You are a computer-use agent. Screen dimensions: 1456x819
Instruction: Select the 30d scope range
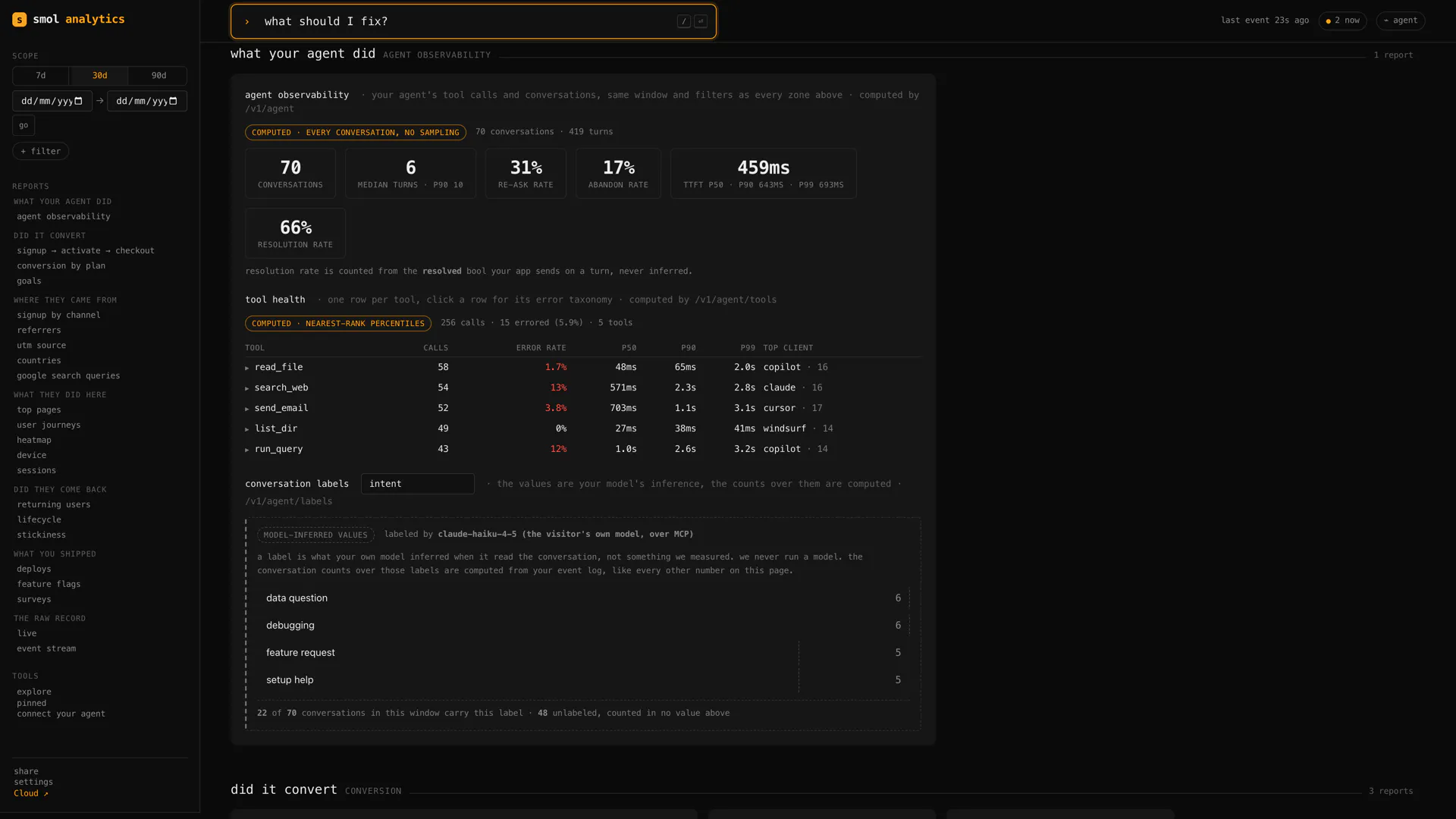pos(99,76)
